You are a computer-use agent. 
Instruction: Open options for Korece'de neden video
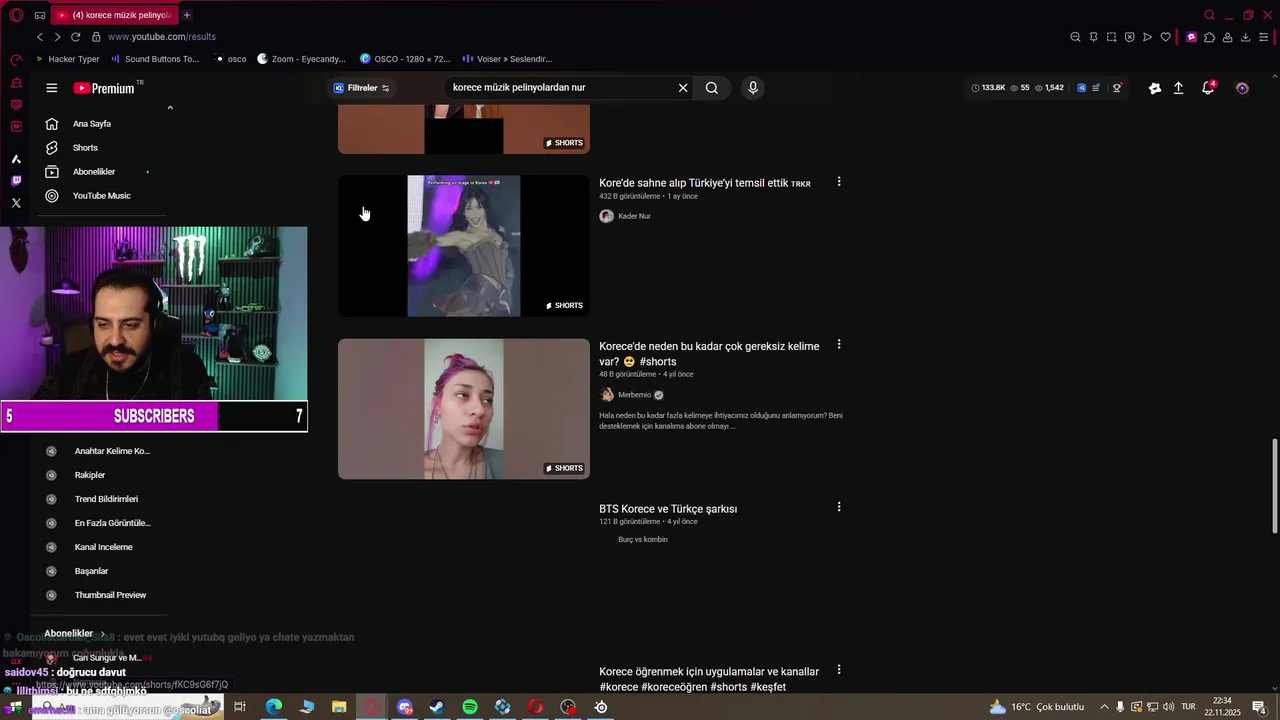click(839, 345)
